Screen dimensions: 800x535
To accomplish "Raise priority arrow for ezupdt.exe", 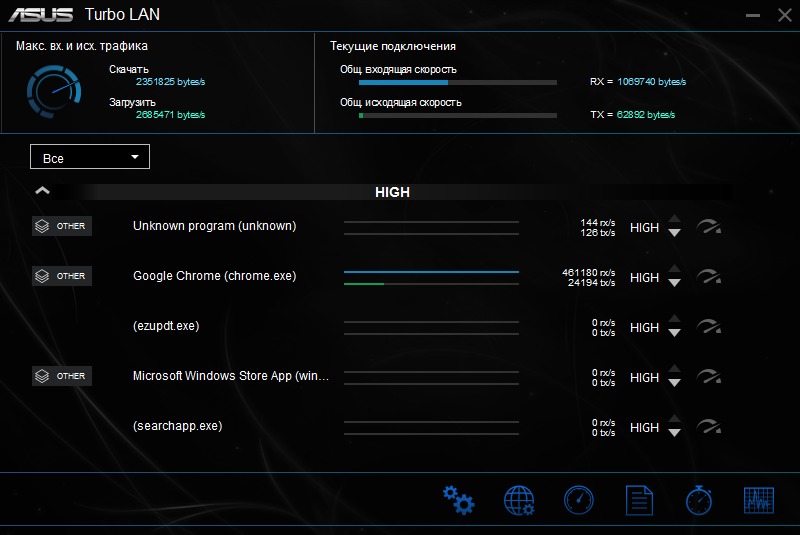I will click(x=674, y=319).
